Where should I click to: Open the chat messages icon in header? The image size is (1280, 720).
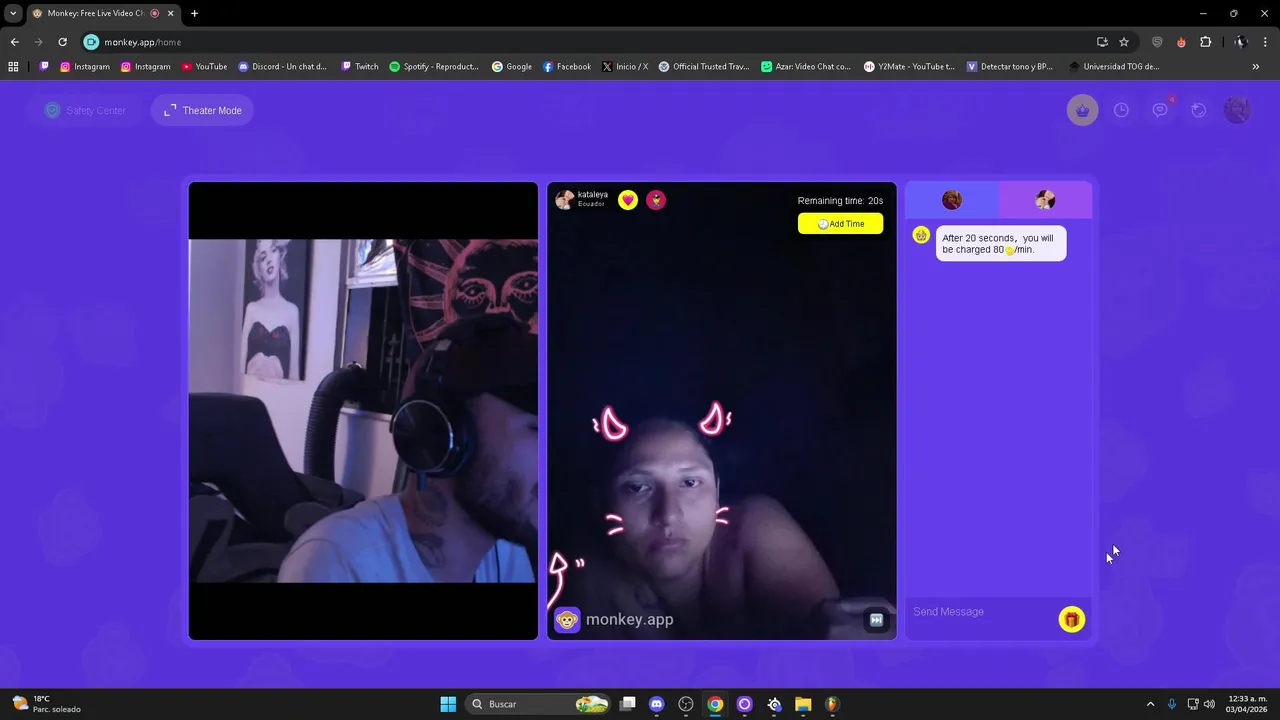[1160, 110]
